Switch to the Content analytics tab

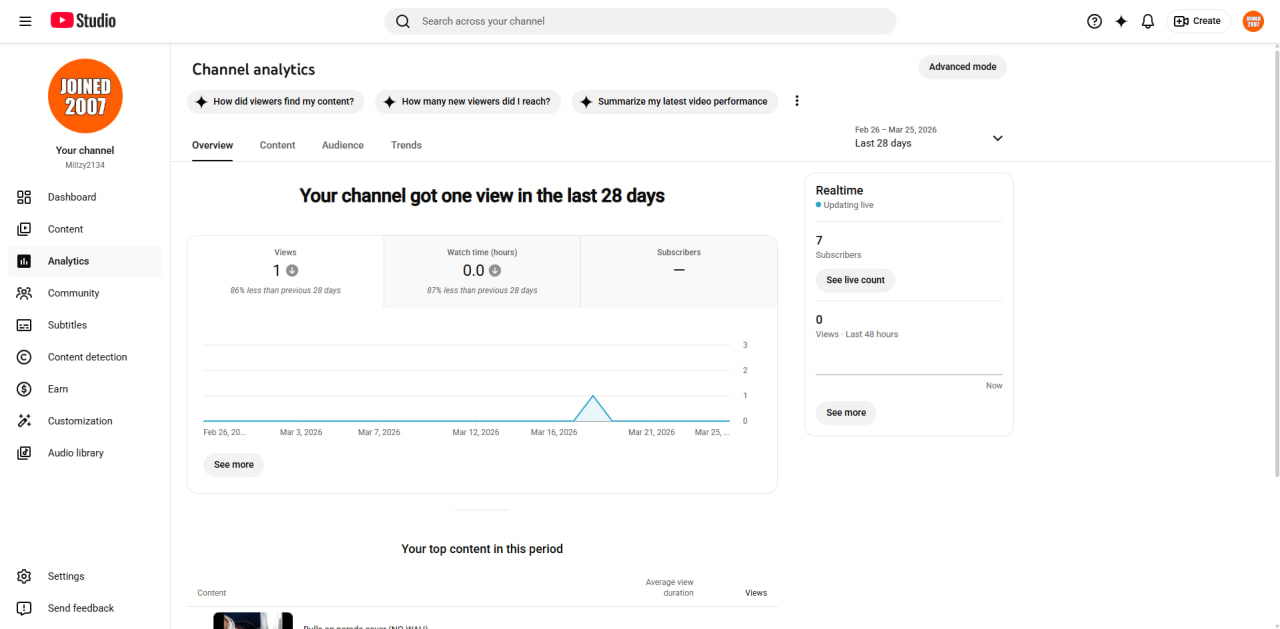point(277,145)
